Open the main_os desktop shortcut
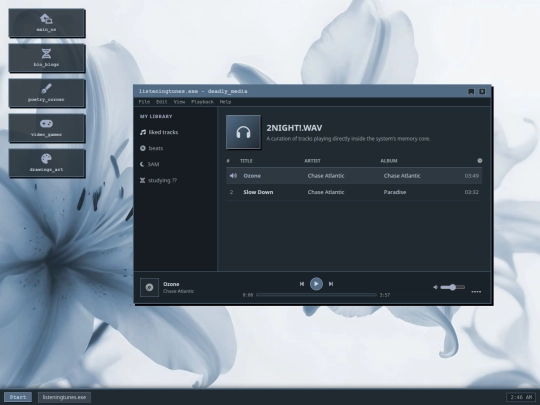This screenshot has width=540, height=405. click(x=47, y=23)
